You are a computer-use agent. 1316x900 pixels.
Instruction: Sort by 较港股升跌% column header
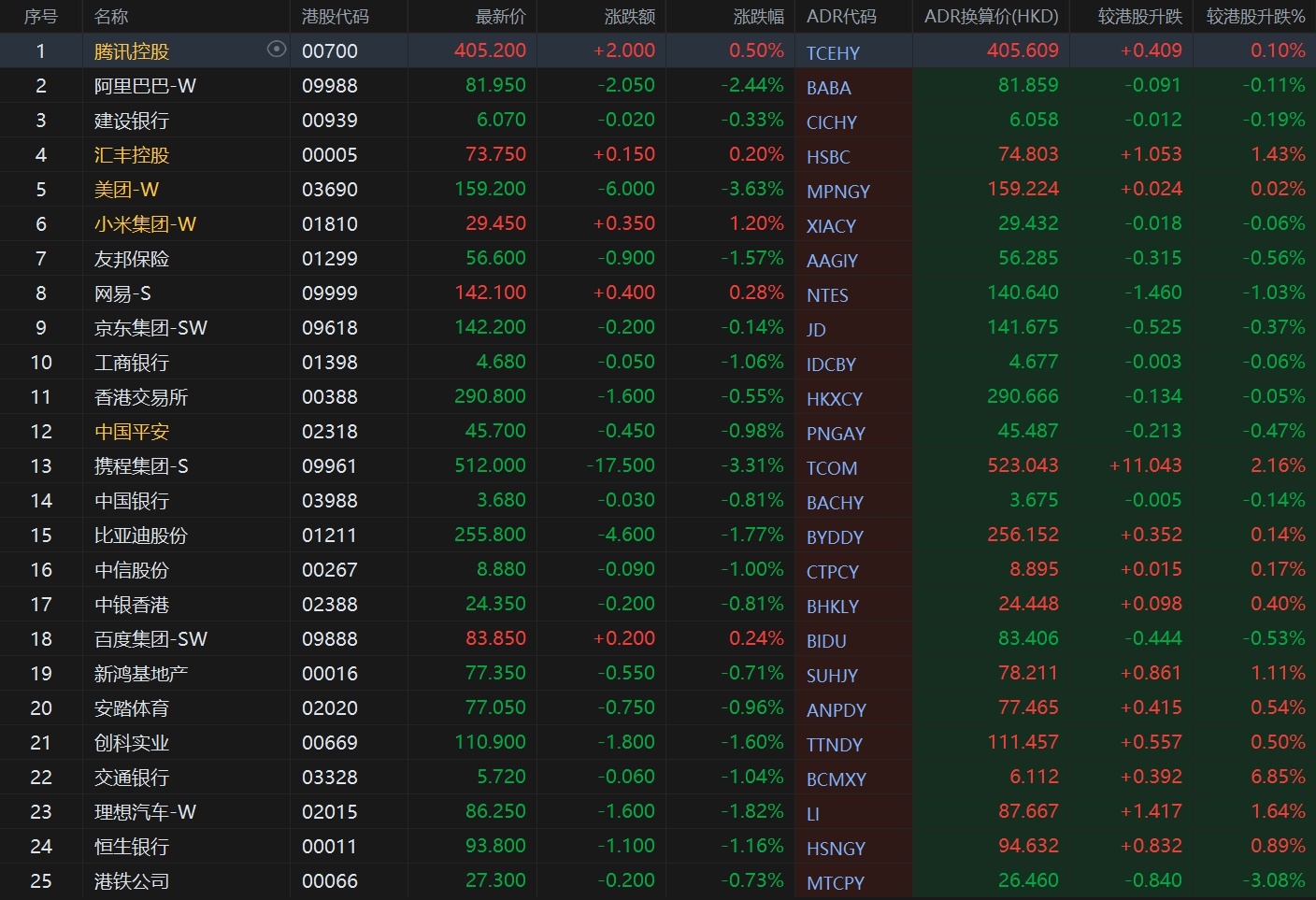(x=1255, y=17)
